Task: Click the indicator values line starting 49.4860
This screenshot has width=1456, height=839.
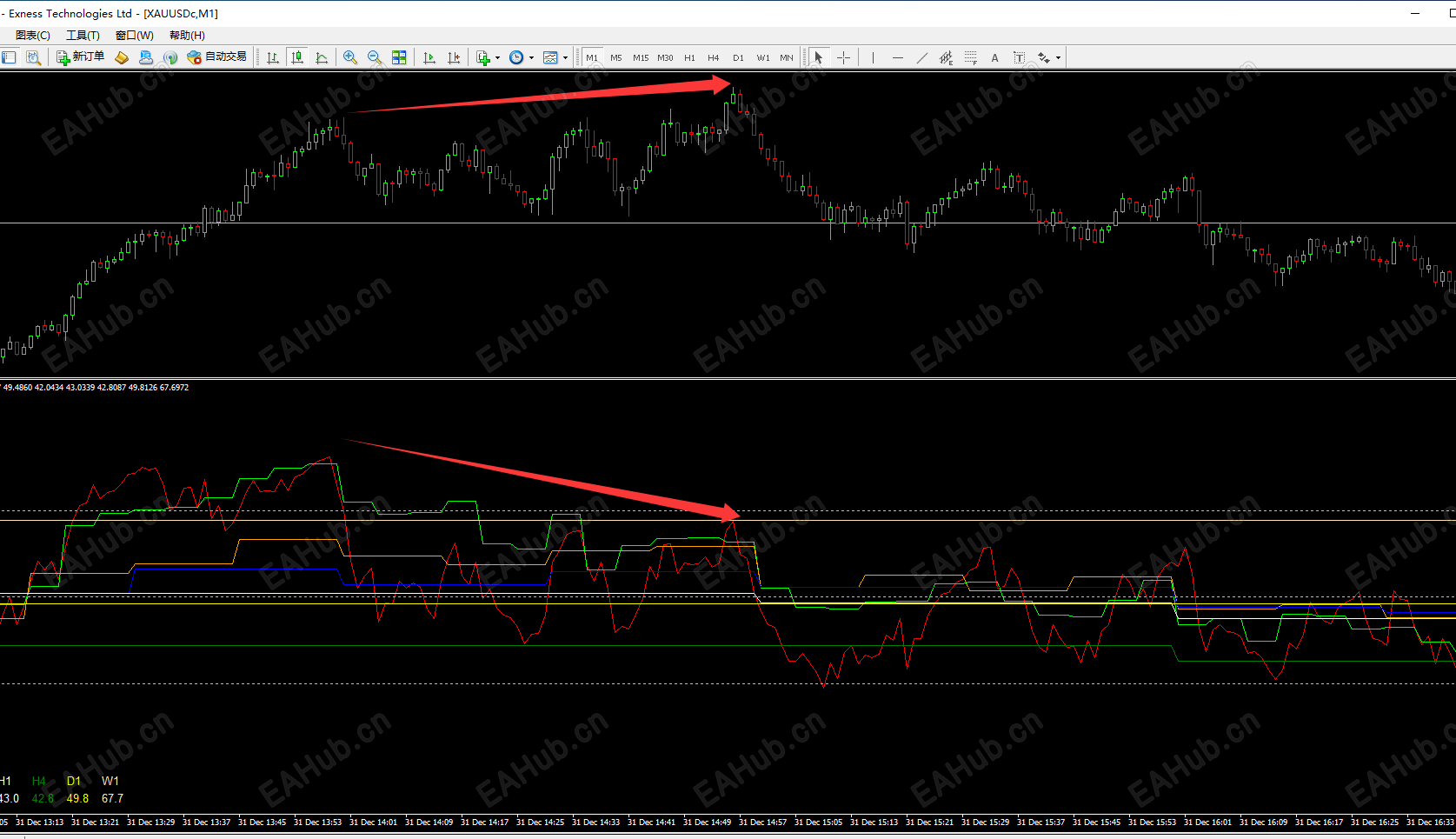Action: 96,387
